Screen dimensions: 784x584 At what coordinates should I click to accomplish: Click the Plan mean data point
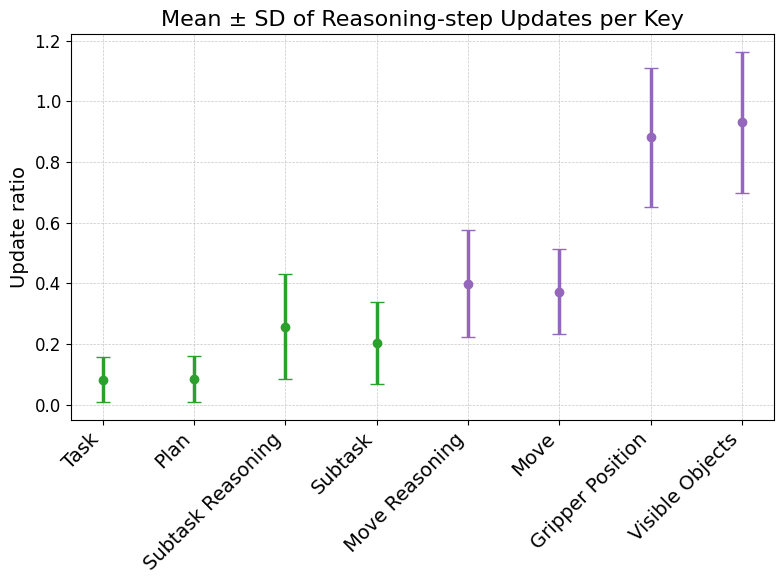[x=194, y=379]
